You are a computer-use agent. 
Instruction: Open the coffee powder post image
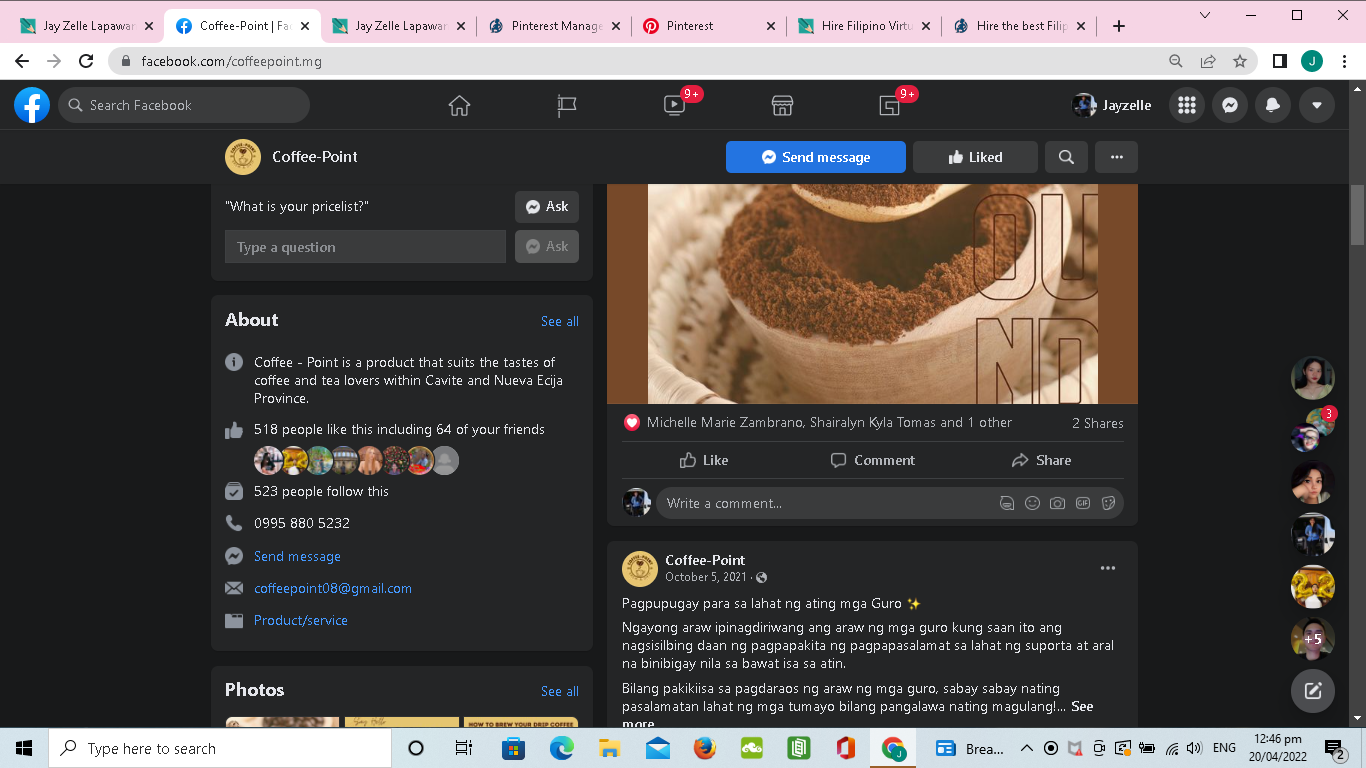point(872,294)
